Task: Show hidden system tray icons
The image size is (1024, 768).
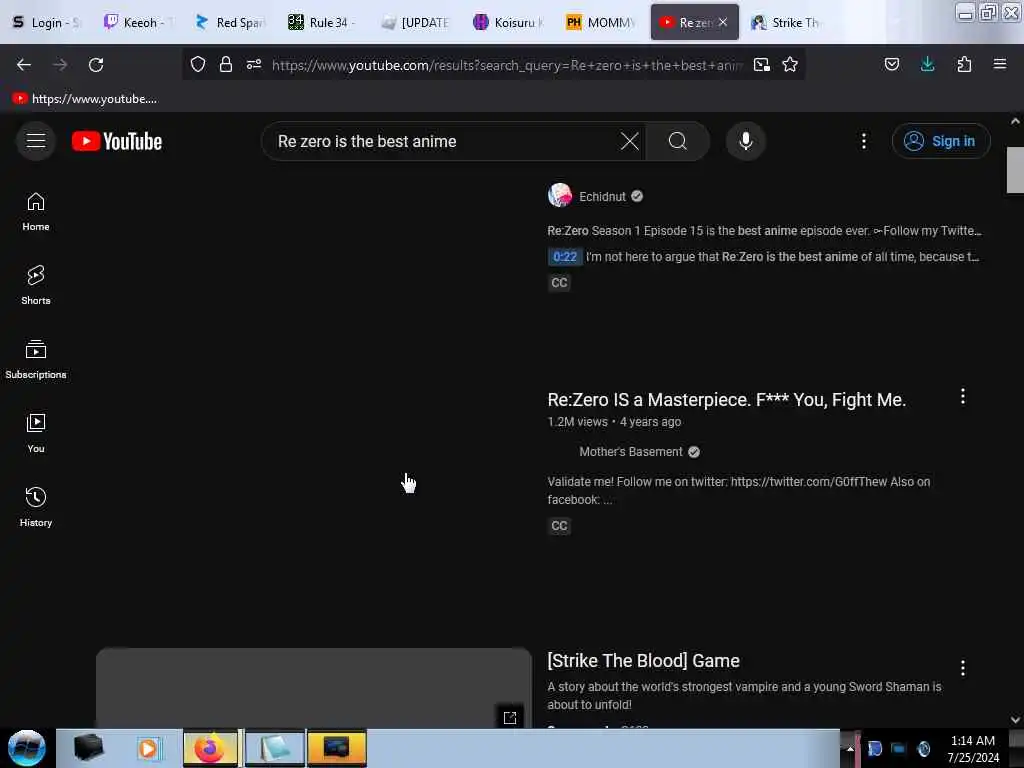Action: click(x=850, y=749)
